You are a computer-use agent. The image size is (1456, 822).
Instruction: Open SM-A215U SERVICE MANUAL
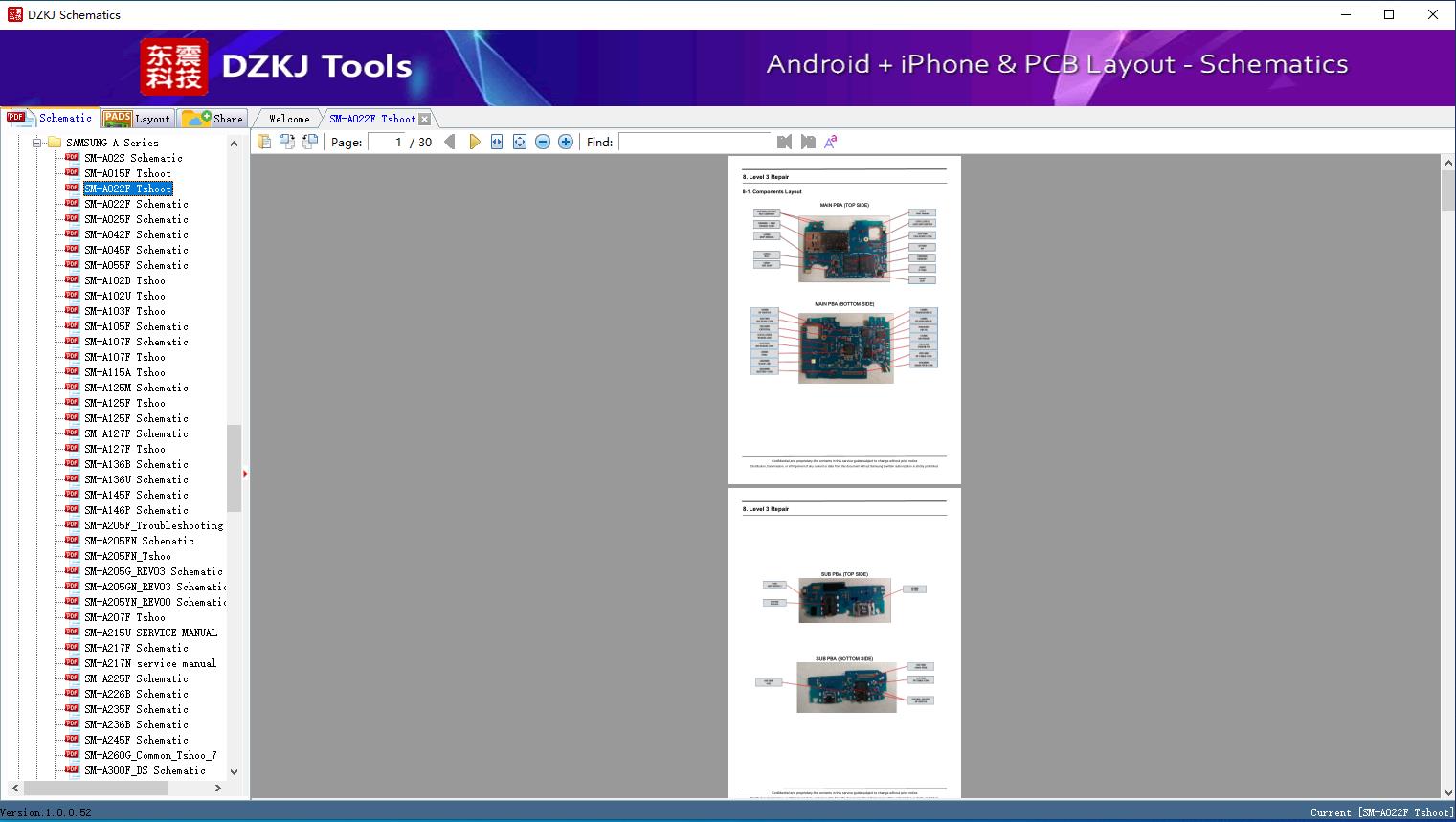150,633
